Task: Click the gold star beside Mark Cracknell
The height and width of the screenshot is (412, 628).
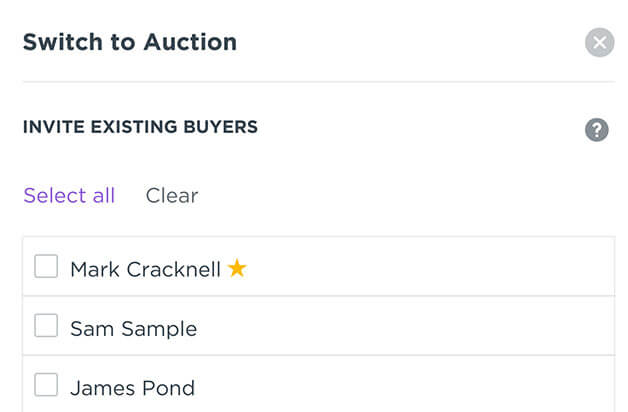Action: (x=237, y=268)
